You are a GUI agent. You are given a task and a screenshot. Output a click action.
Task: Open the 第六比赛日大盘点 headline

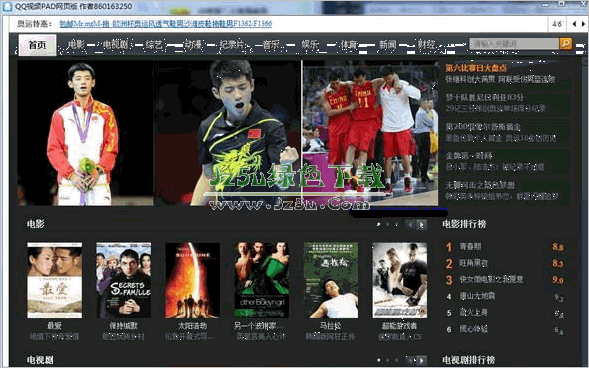[x=476, y=68]
